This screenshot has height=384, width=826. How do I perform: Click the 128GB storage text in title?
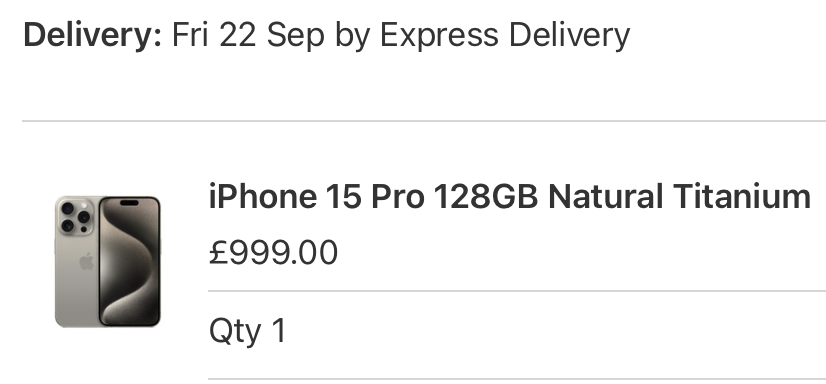point(486,196)
